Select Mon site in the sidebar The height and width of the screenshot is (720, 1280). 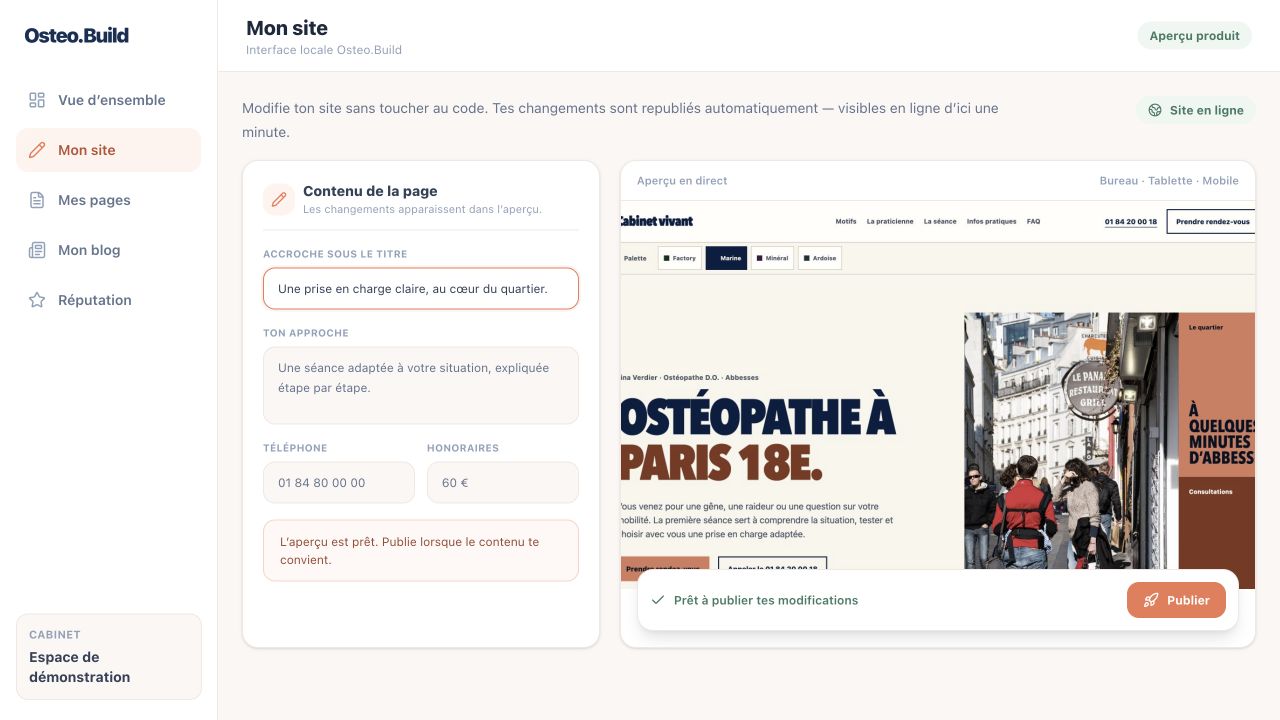(108, 150)
